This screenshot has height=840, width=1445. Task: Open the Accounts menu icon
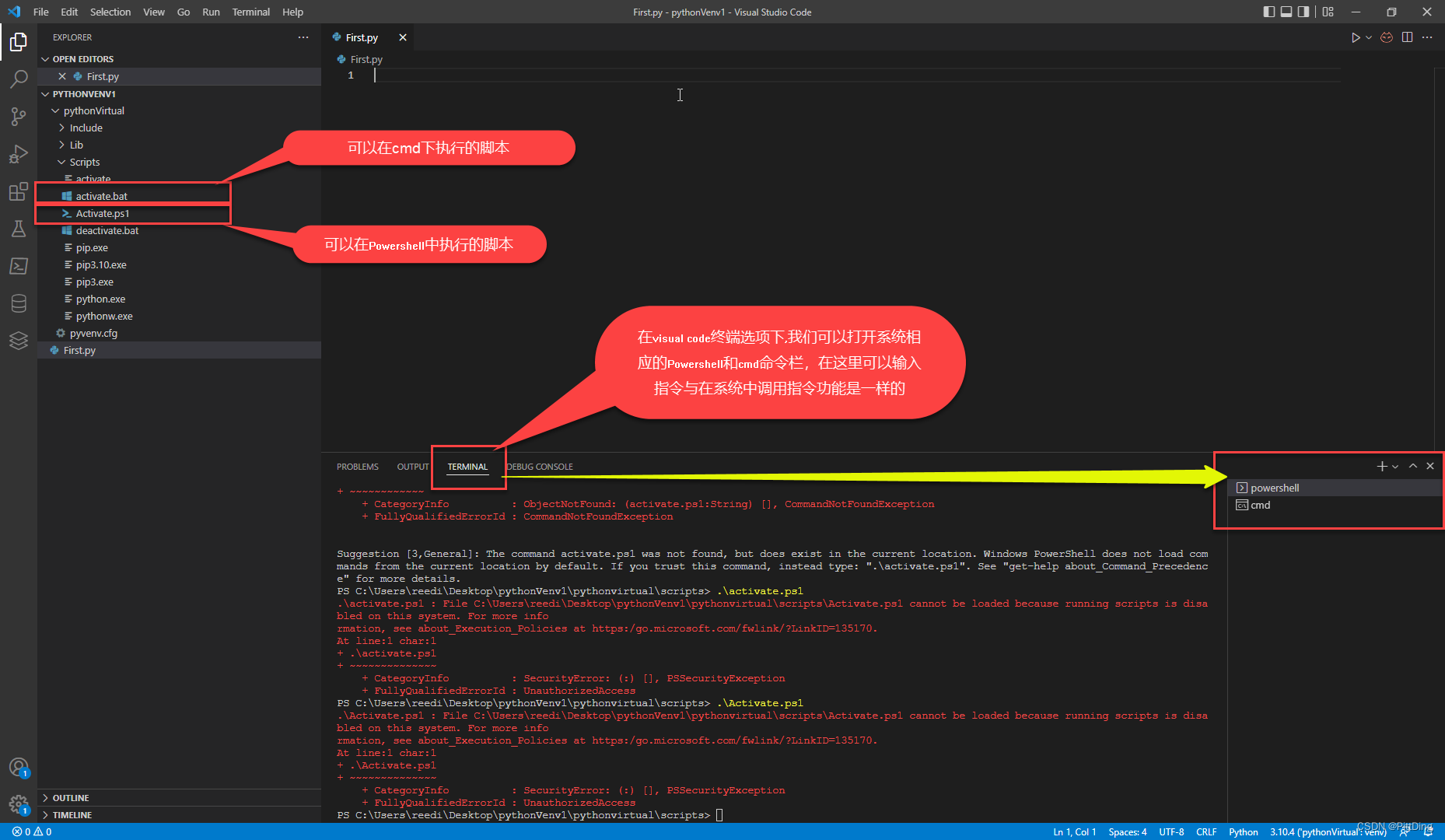click(19, 768)
